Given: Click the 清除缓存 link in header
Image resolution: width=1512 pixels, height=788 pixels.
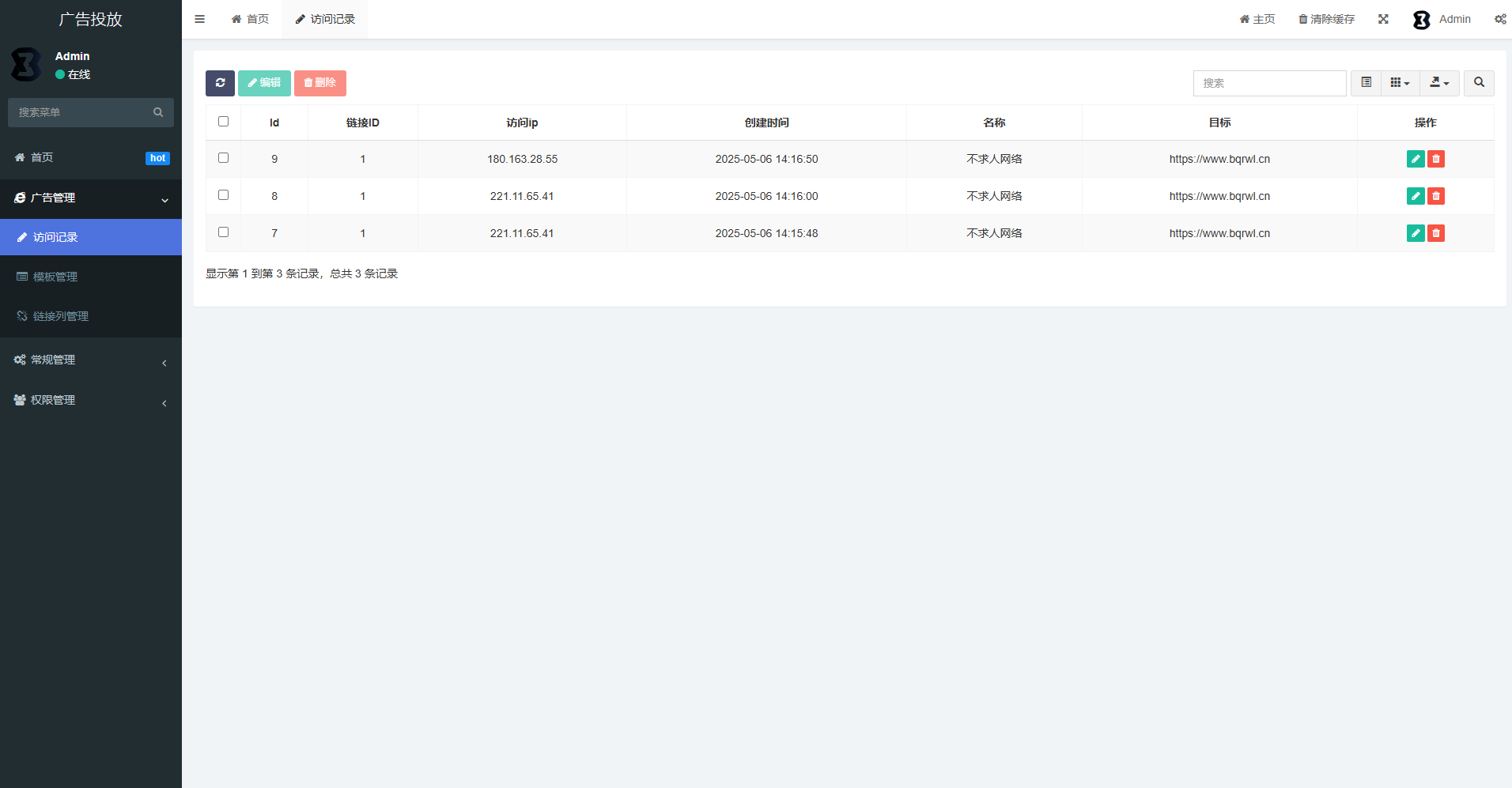Looking at the screenshot, I should coord(1326,19).
